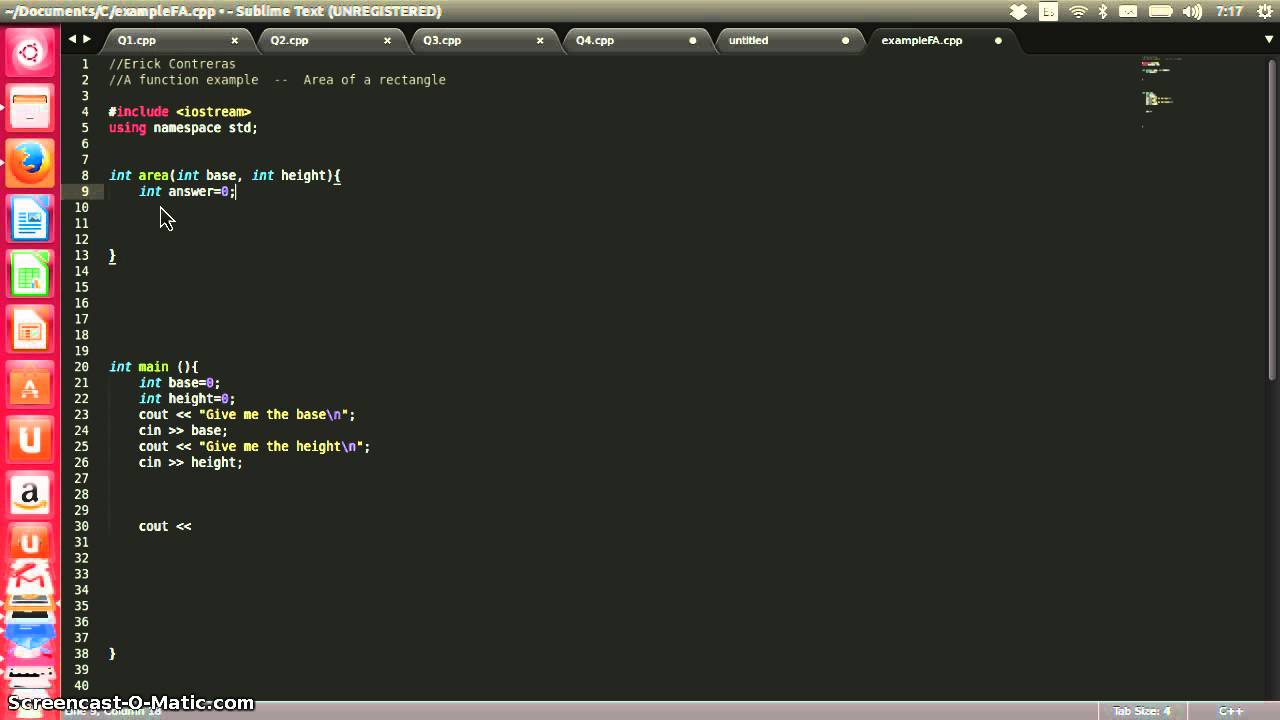Click the '#include <iostream>' line
Screen dimensions: 1280x720
tap(180, 112)
